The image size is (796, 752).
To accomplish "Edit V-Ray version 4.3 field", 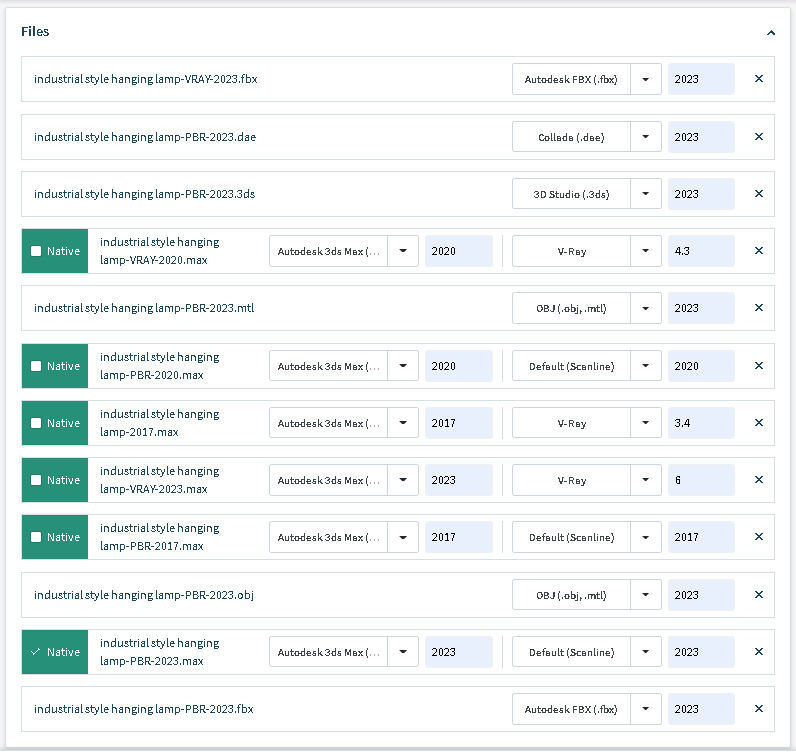I will tap(700, 251).
